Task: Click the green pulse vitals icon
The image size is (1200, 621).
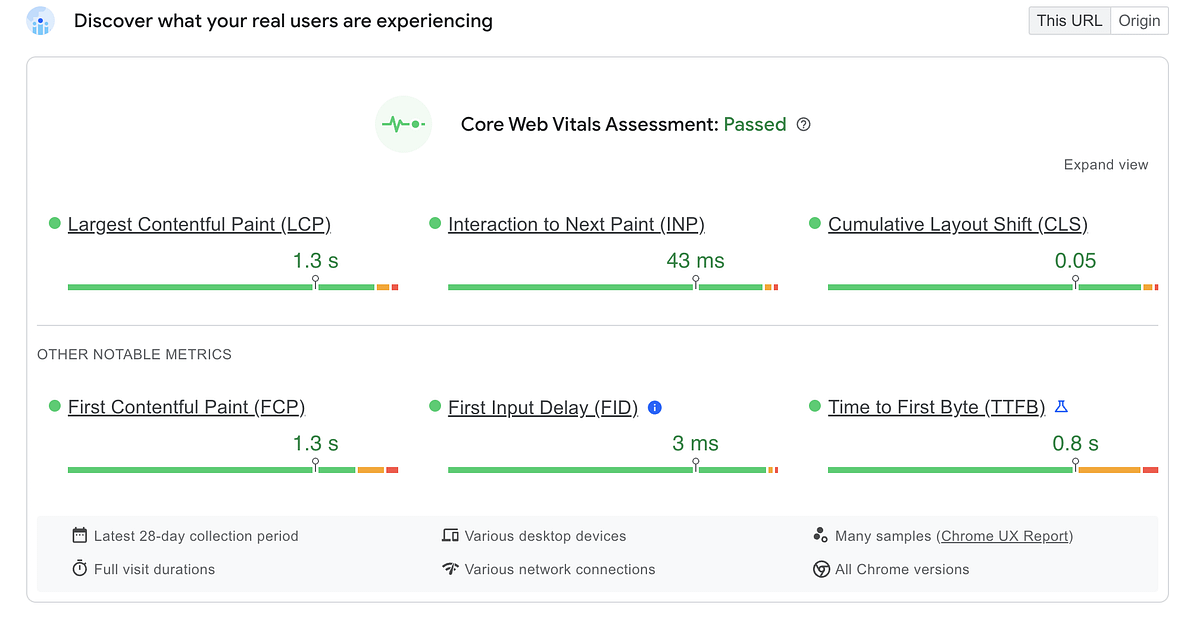Action: click(403, 125)
